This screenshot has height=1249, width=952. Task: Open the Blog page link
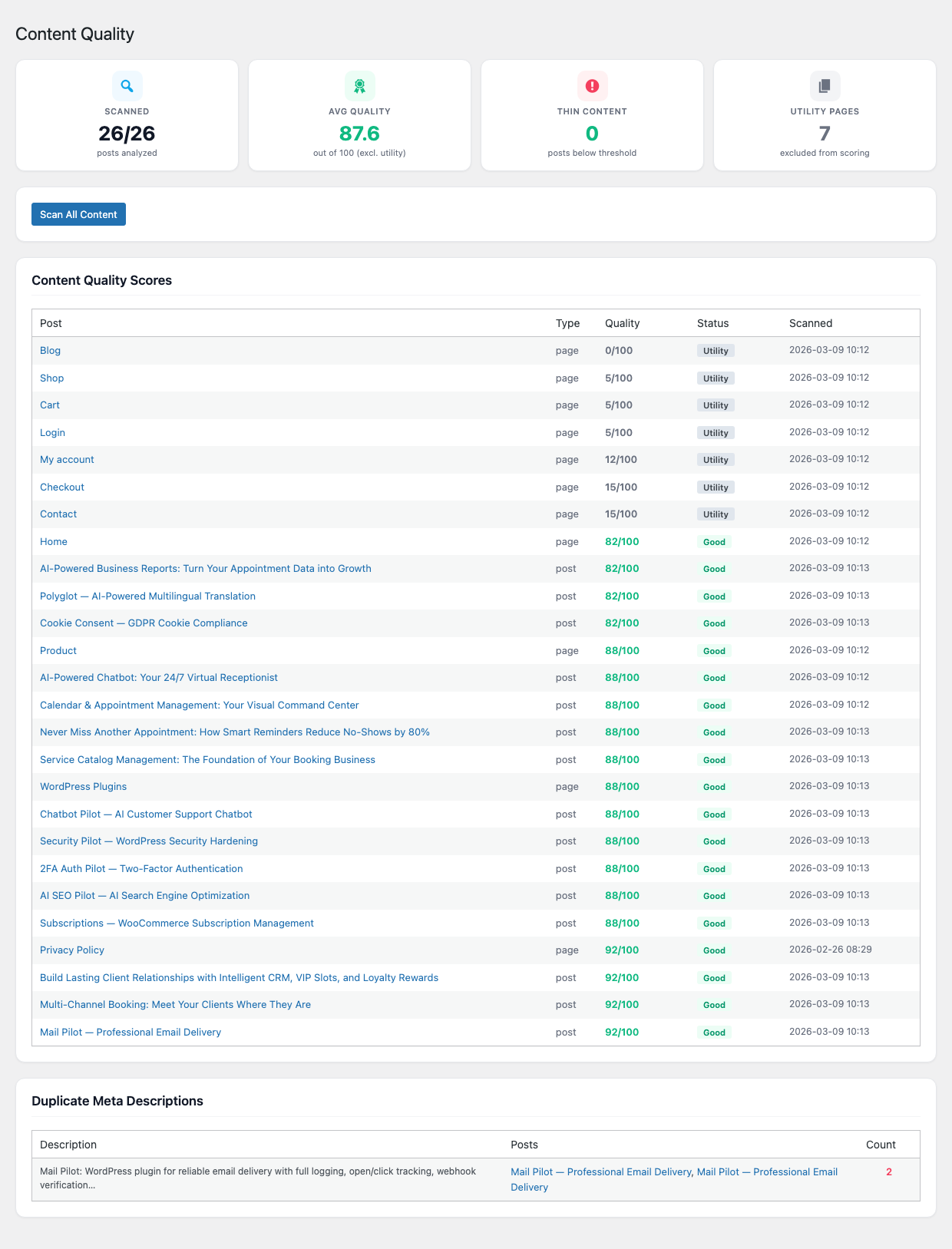pyautogui.click(x=50, y=351)
